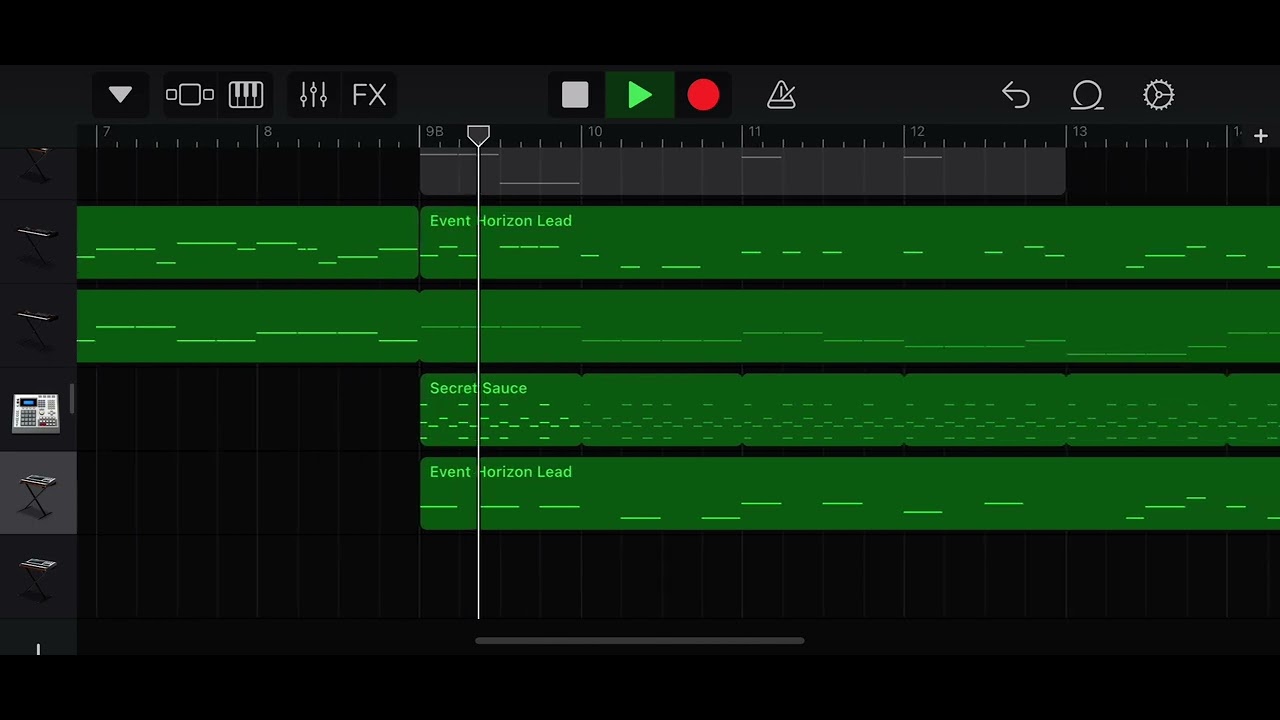Select the playhead marker on the ruler

[479, 135]
